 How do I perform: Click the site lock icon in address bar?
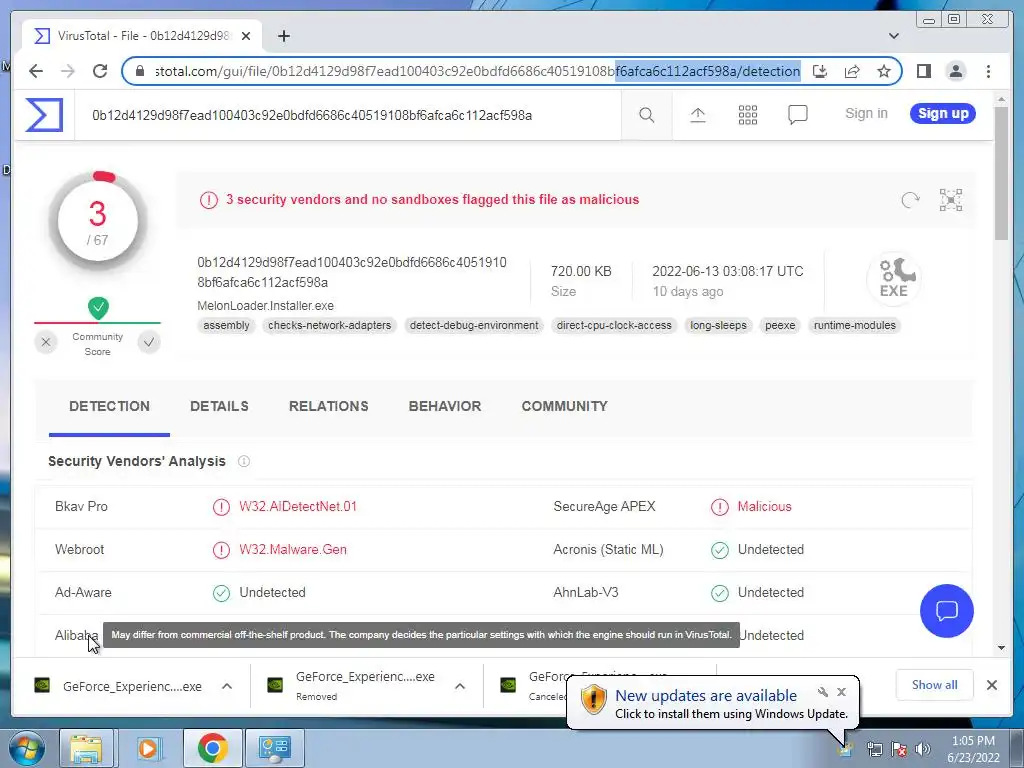point(139,71)
